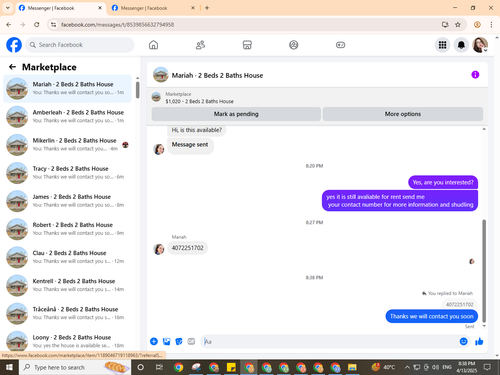
Task: Open Task View on the taskbar
Action: coord(159,367)
